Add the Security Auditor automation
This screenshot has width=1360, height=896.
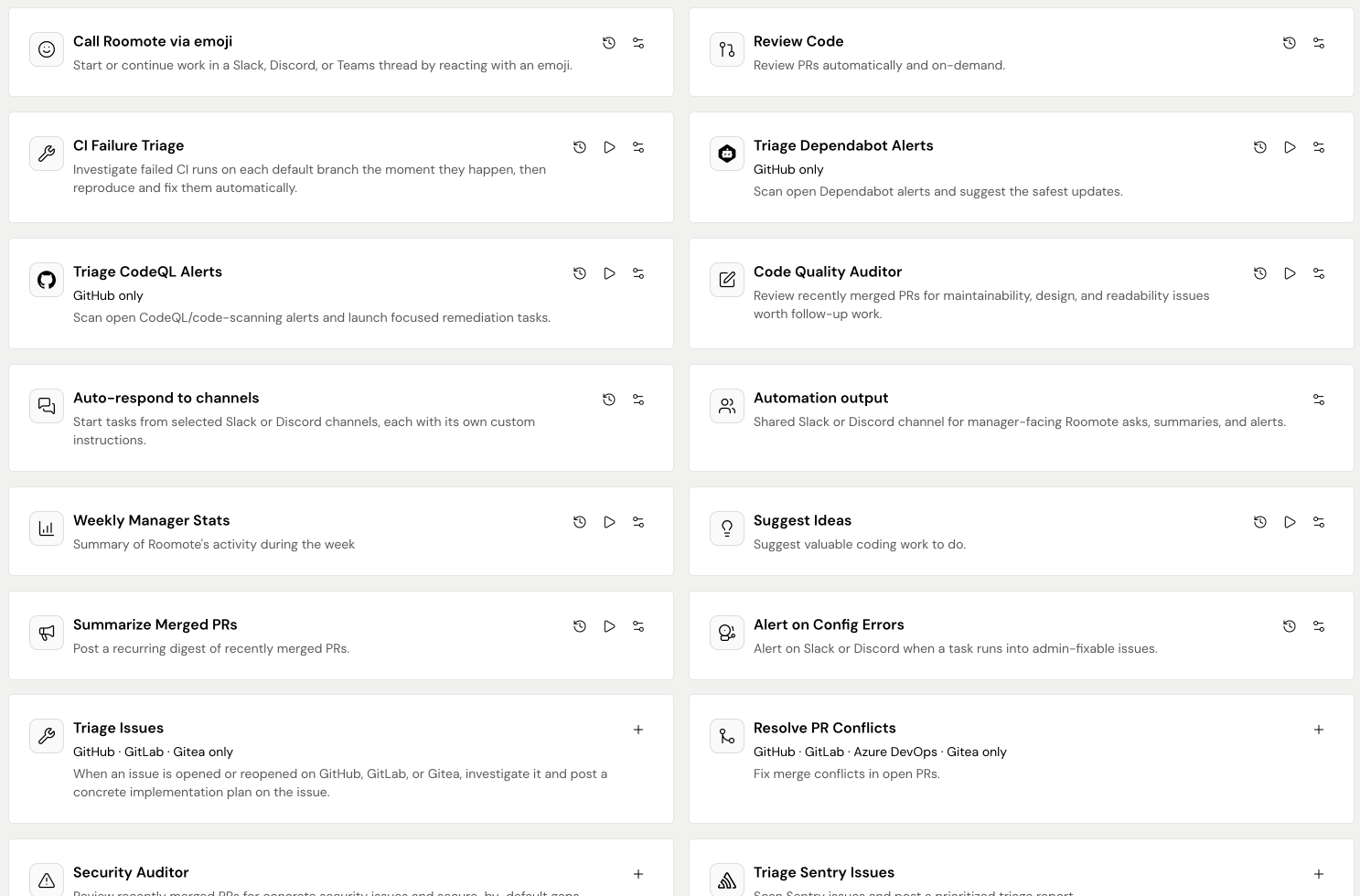point(638,874)
